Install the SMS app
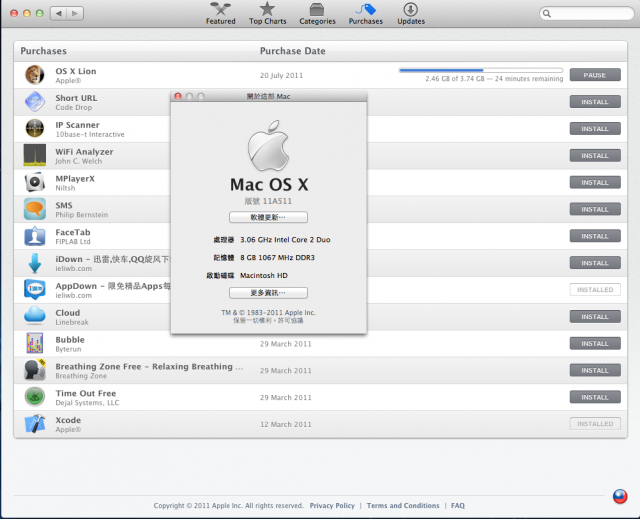The image size is (640, 519). pos(595,209)
